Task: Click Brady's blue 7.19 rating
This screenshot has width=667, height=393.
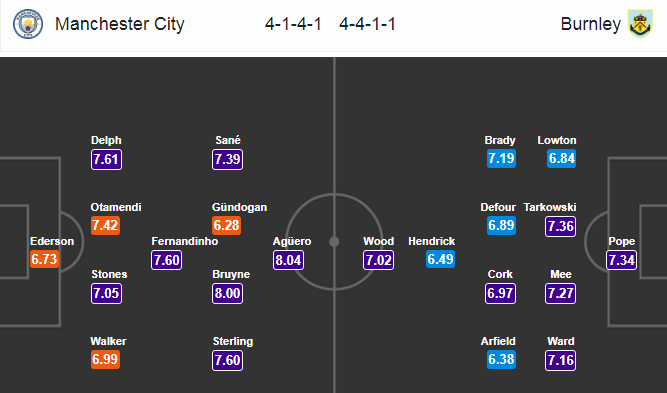Action: [501, 158]
